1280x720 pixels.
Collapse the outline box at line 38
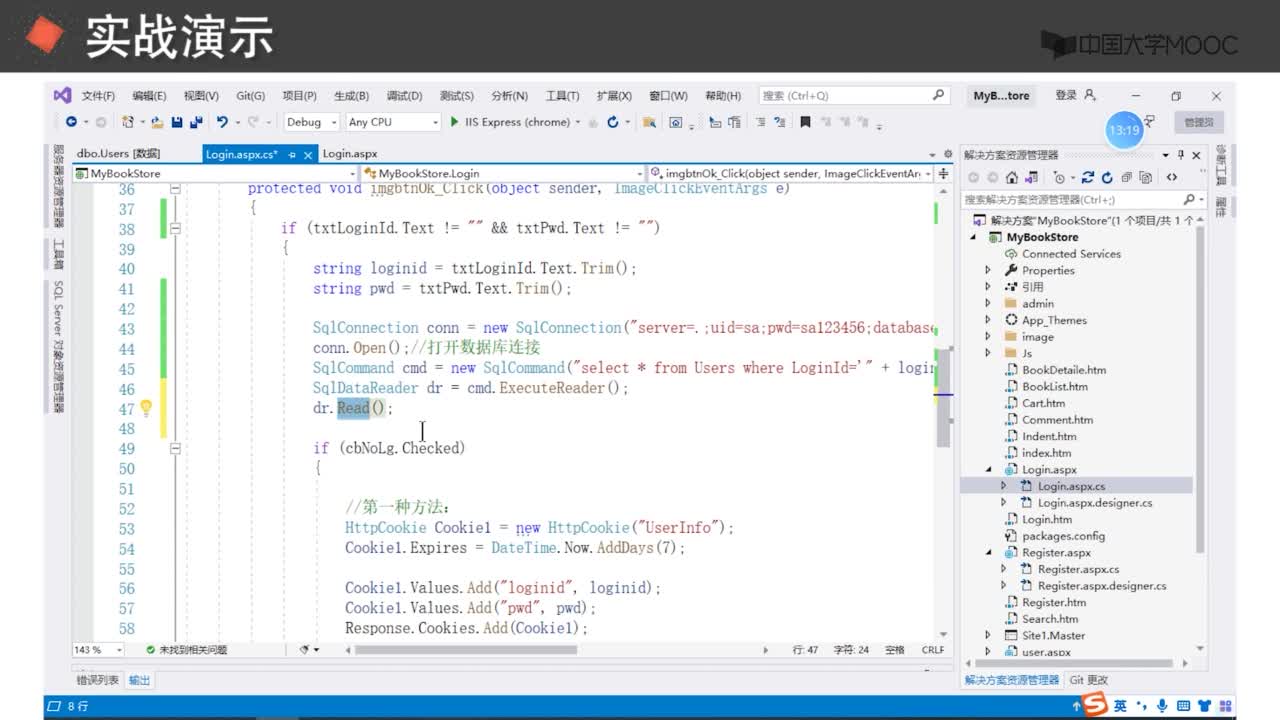pyautogui.click(x=176, y=228)
